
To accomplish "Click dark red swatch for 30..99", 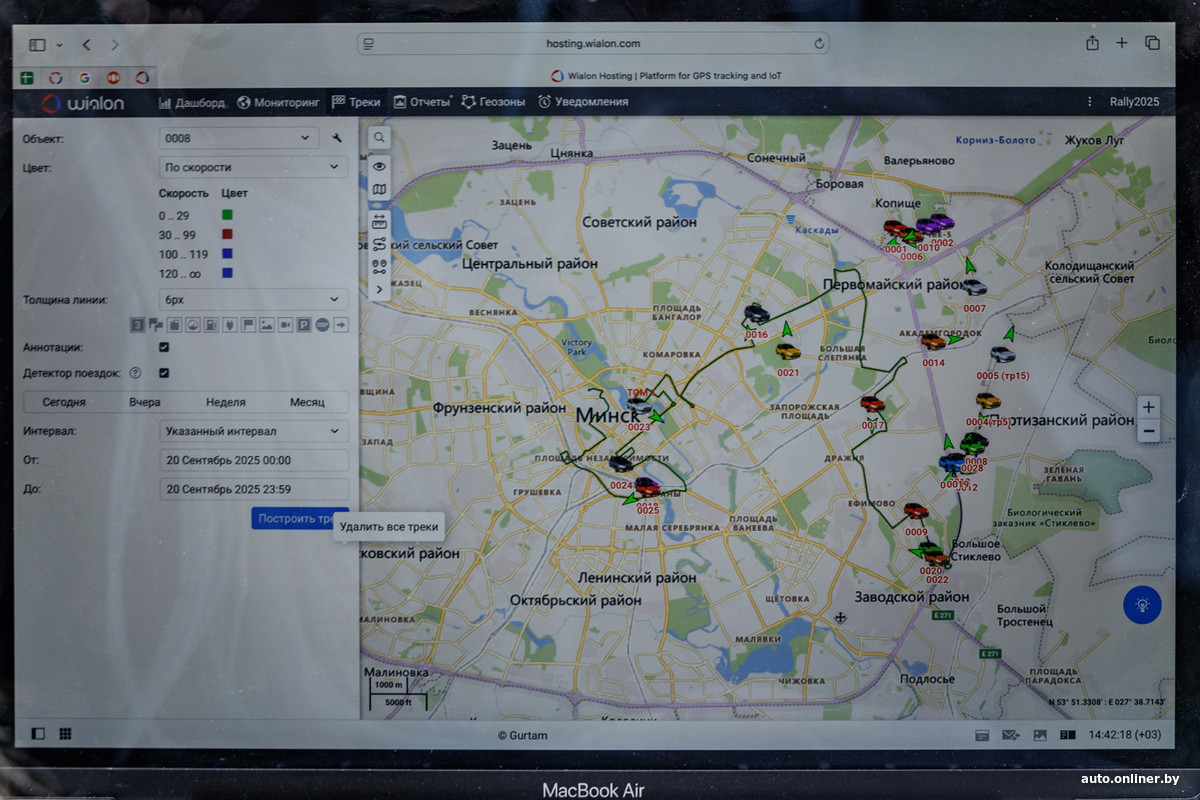I will click(x=228, y=234).
